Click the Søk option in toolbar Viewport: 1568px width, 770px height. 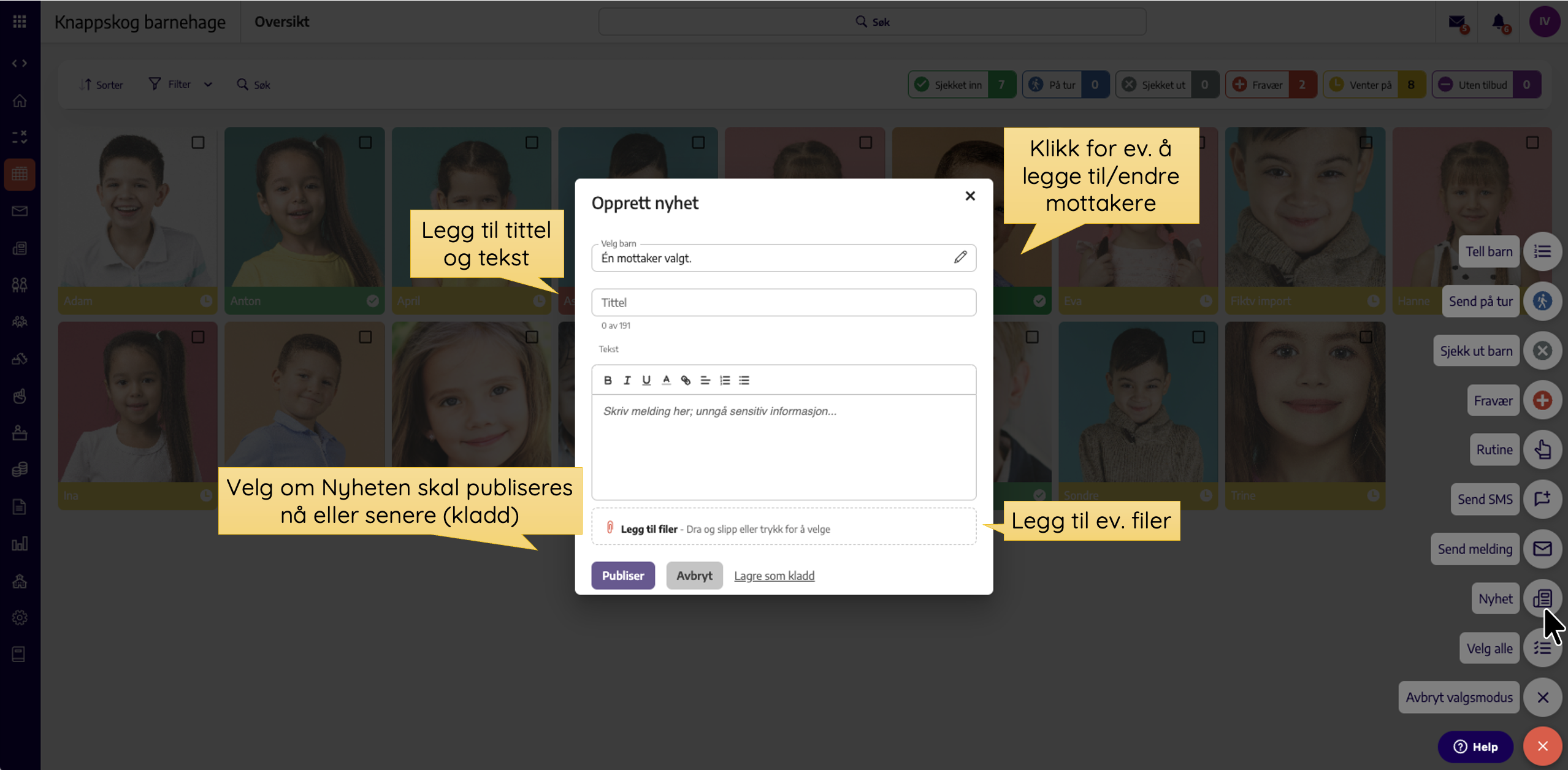253,85
